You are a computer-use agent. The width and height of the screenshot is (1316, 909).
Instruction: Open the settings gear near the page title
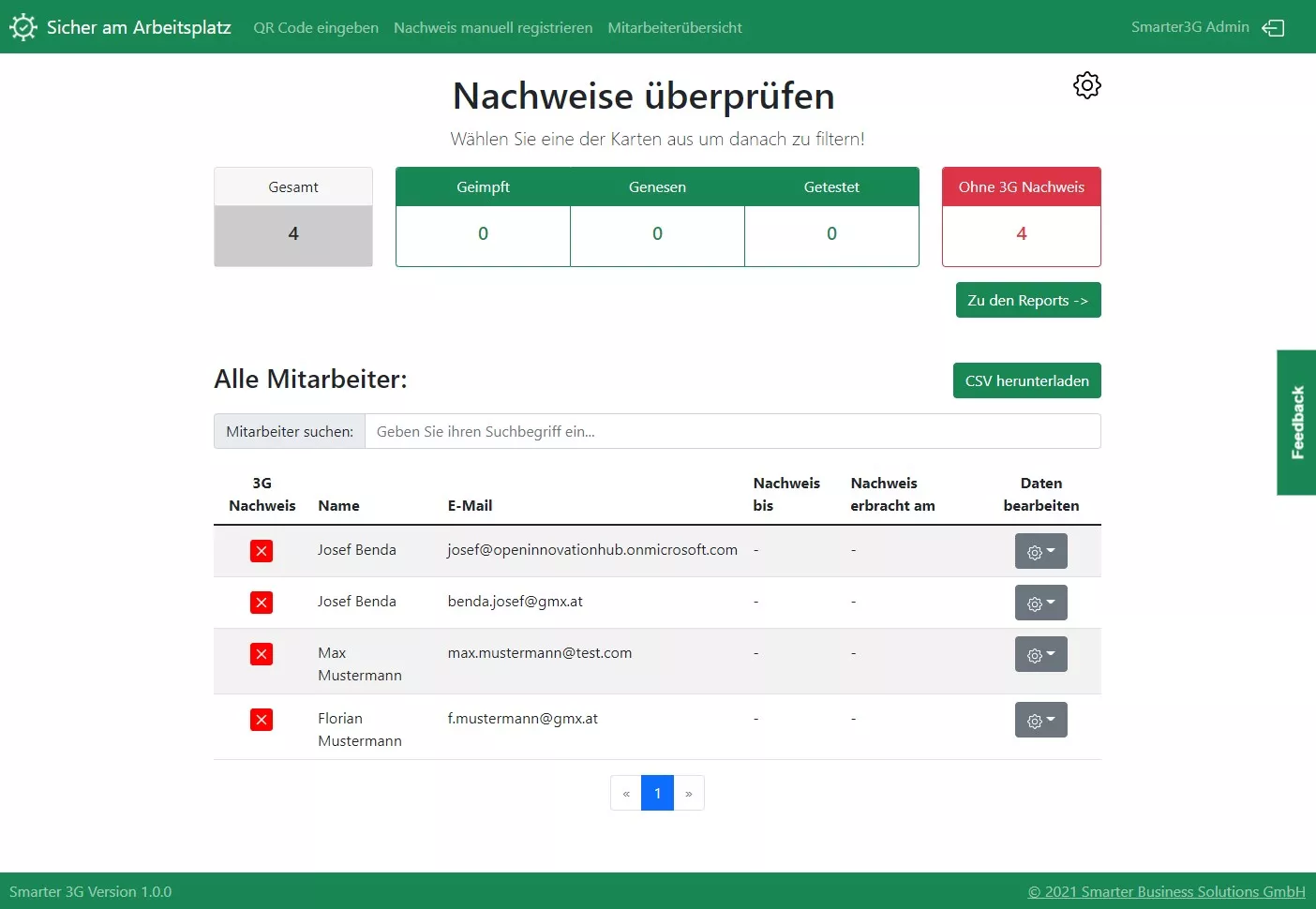[x=1086, y=84]
